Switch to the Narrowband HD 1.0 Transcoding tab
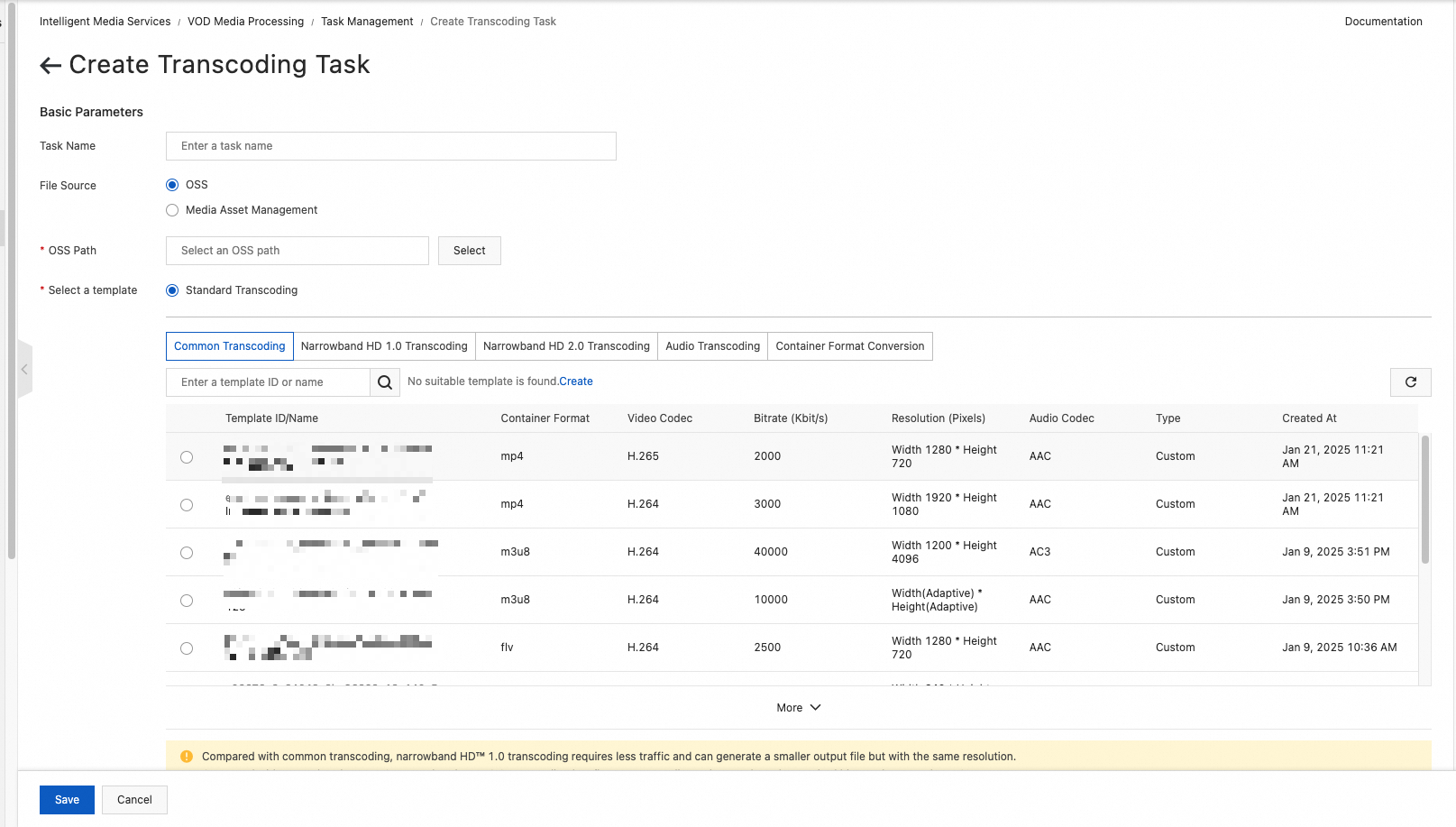 coord(385,345)
